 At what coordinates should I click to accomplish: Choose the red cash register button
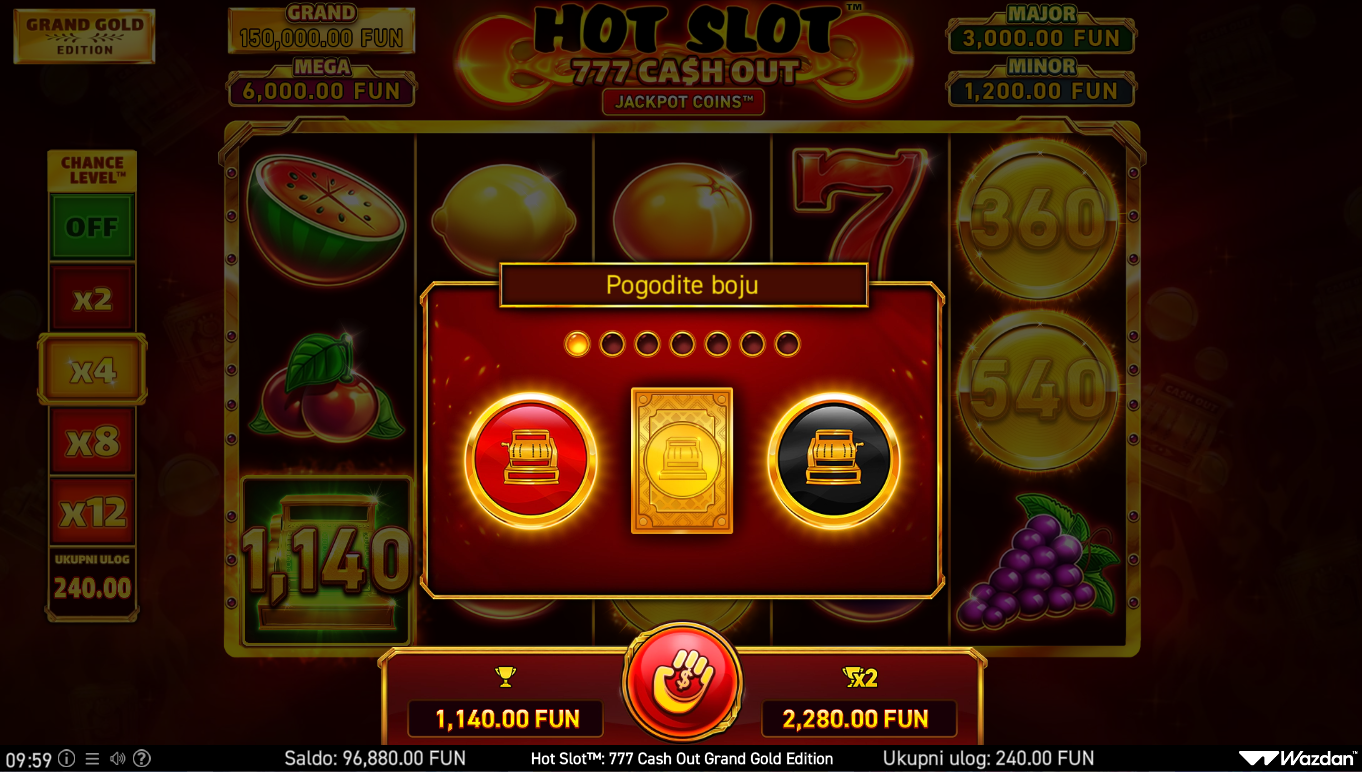click(x=530, y=460)
